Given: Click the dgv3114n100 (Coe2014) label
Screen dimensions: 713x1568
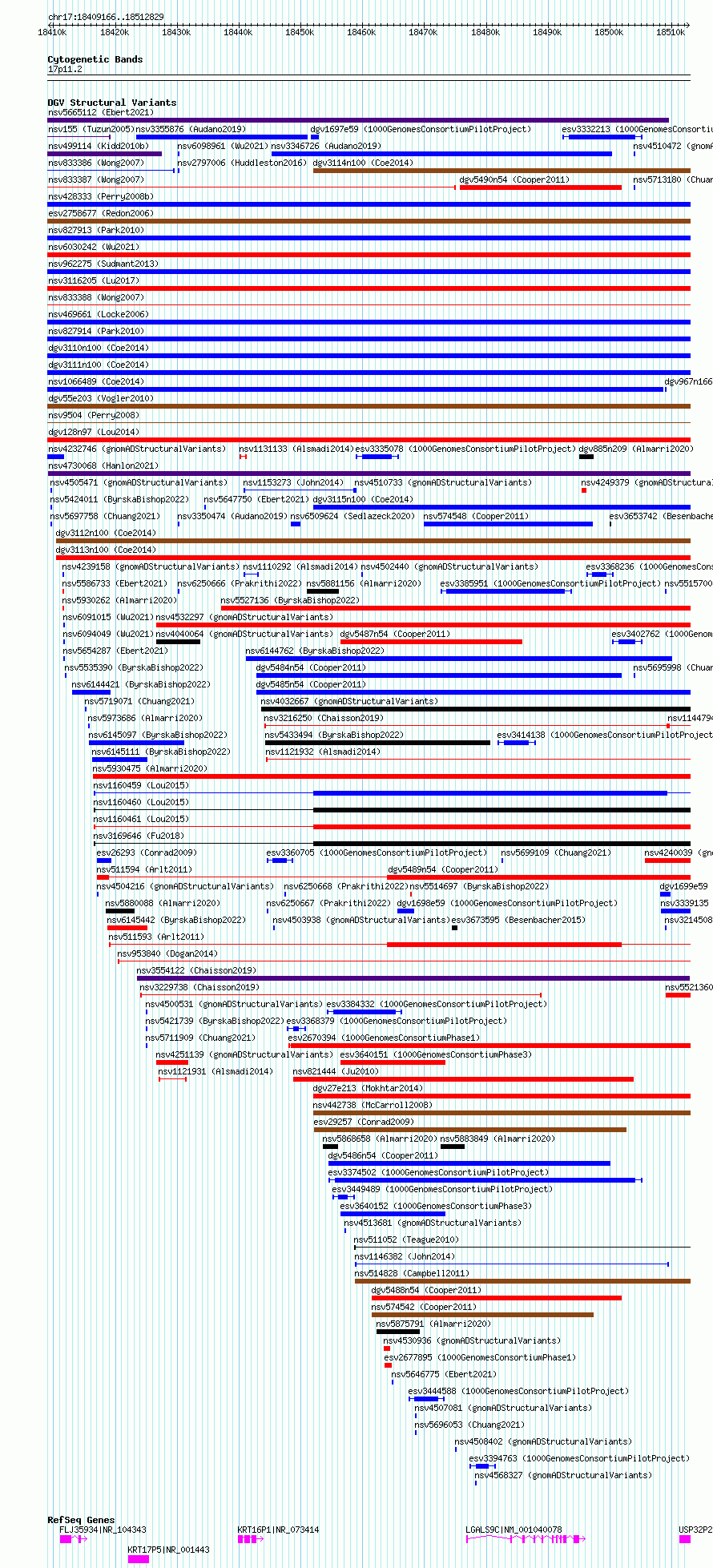Looking at the screenshot, I should (x=363, y=163).
